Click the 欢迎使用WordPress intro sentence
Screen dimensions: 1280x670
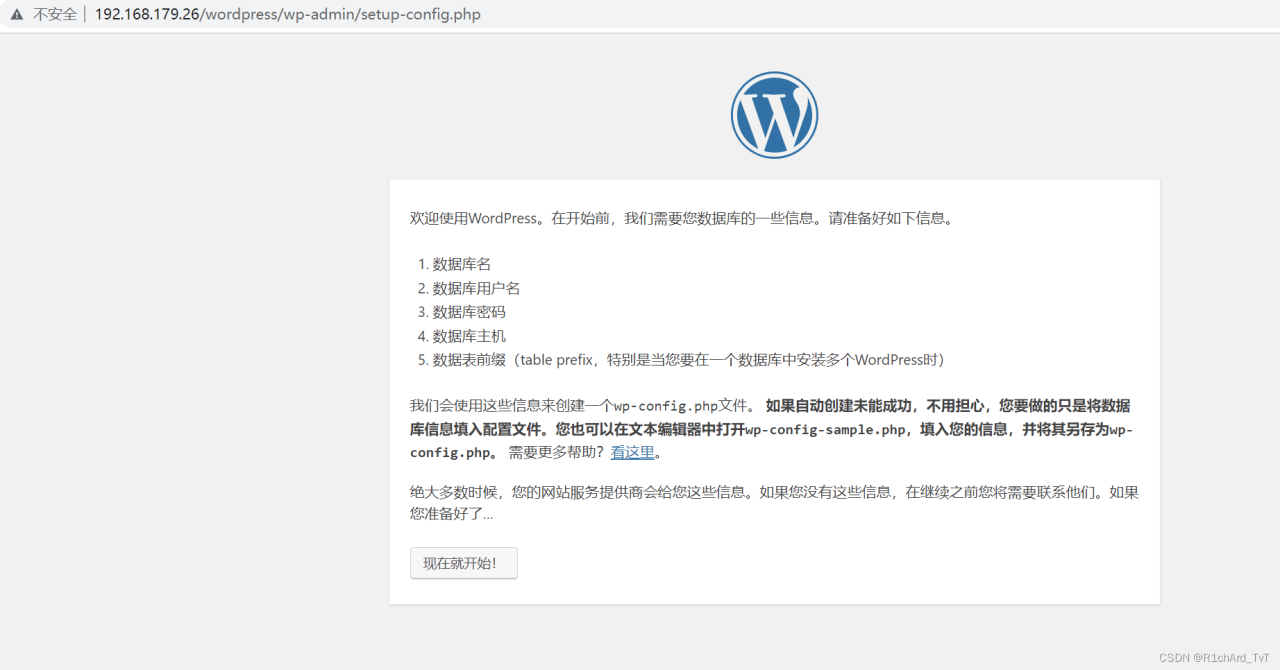[682, 218]
